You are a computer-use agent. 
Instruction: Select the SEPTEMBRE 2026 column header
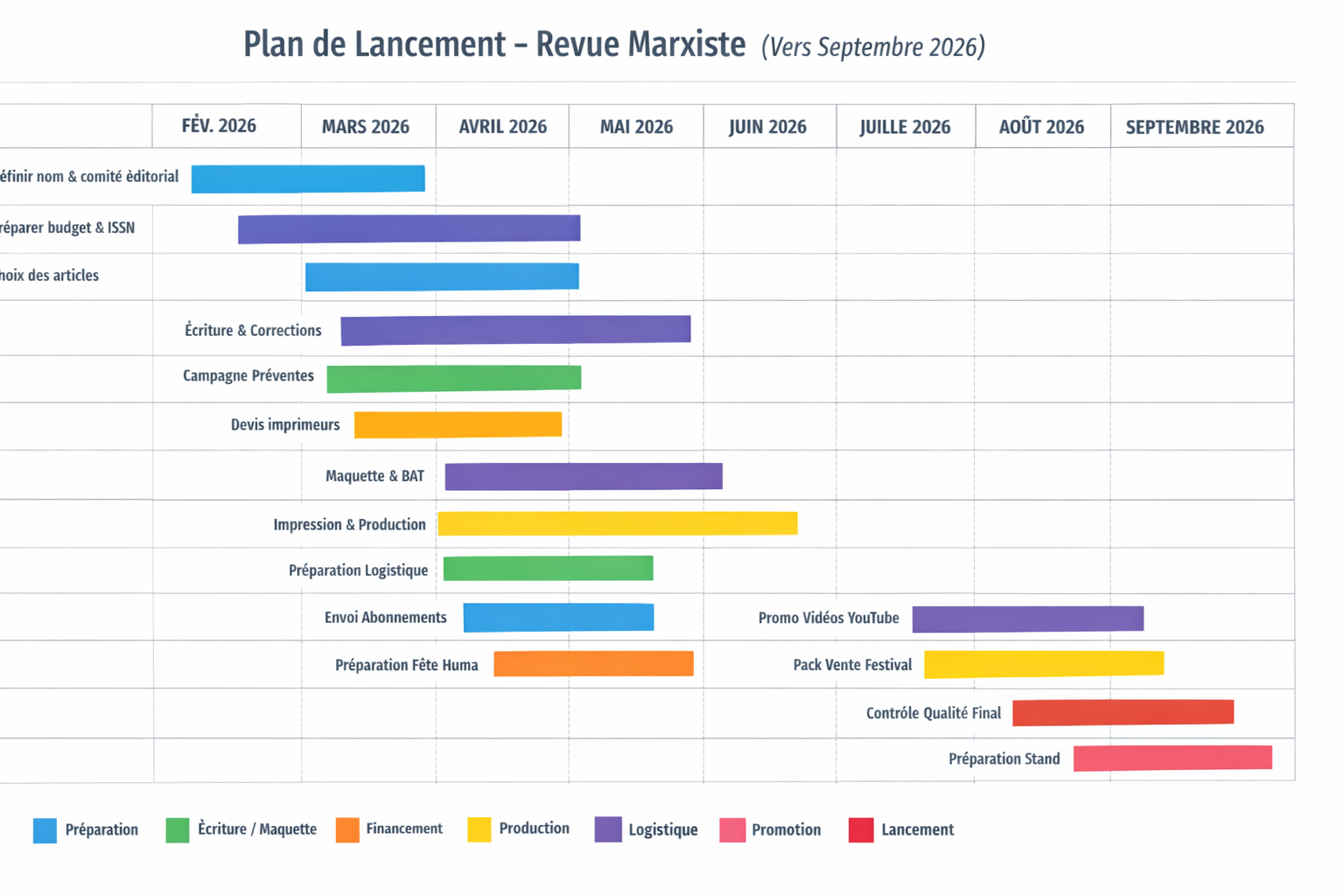1194,128
